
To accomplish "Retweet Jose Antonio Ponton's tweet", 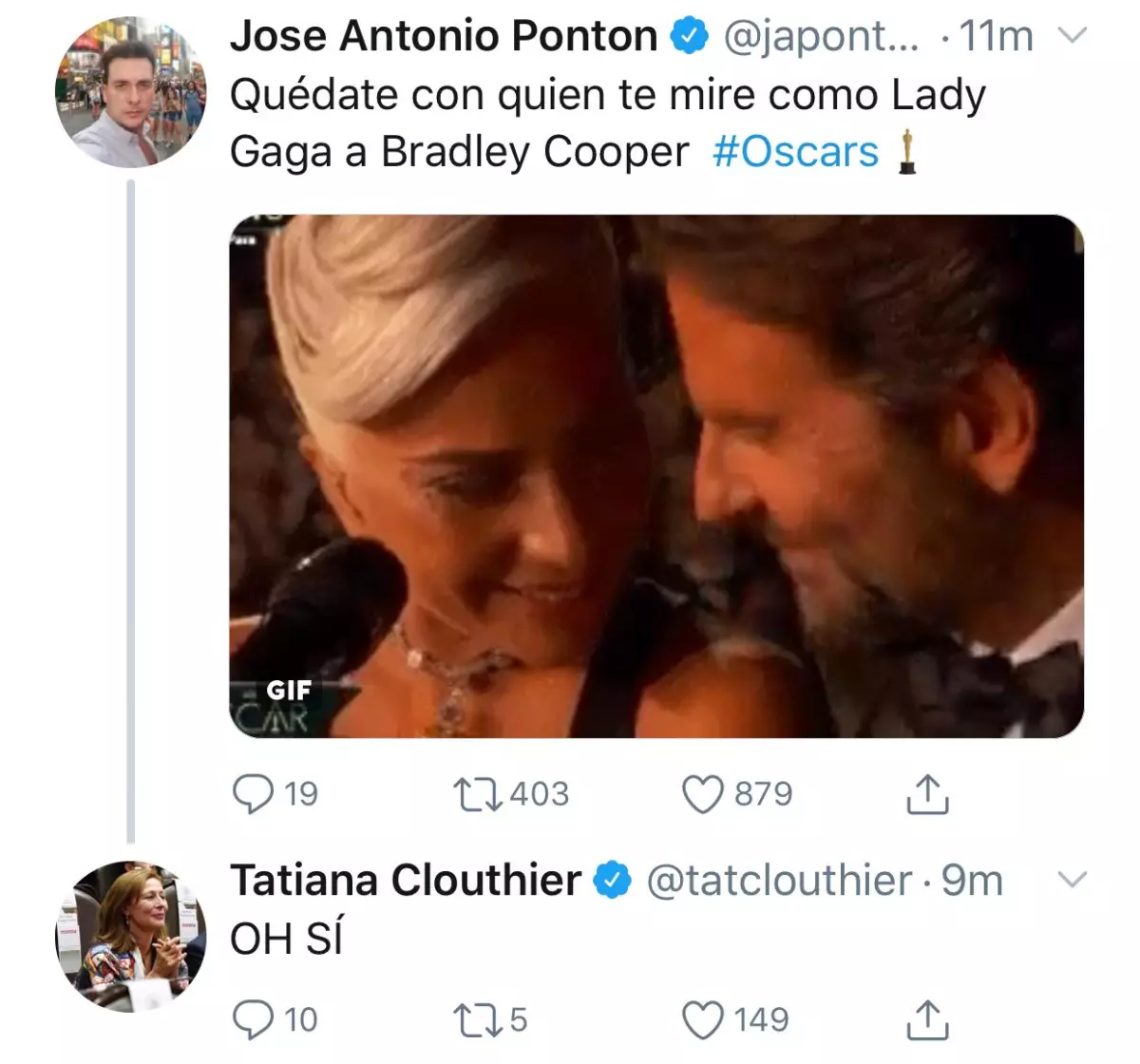I will pyautogui.click(x=484, y=793).
